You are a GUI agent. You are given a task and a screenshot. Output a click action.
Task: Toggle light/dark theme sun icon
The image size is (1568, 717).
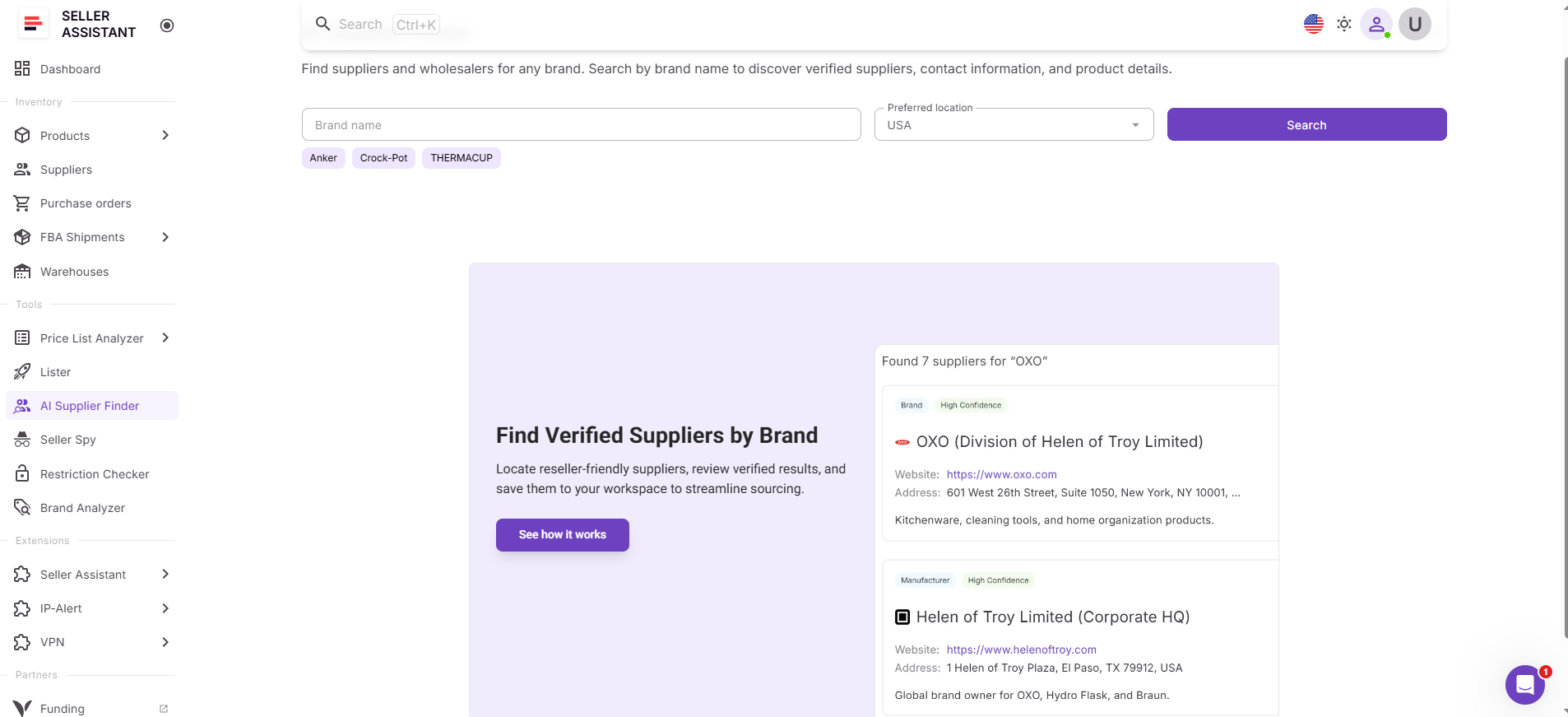point(1344,24)
